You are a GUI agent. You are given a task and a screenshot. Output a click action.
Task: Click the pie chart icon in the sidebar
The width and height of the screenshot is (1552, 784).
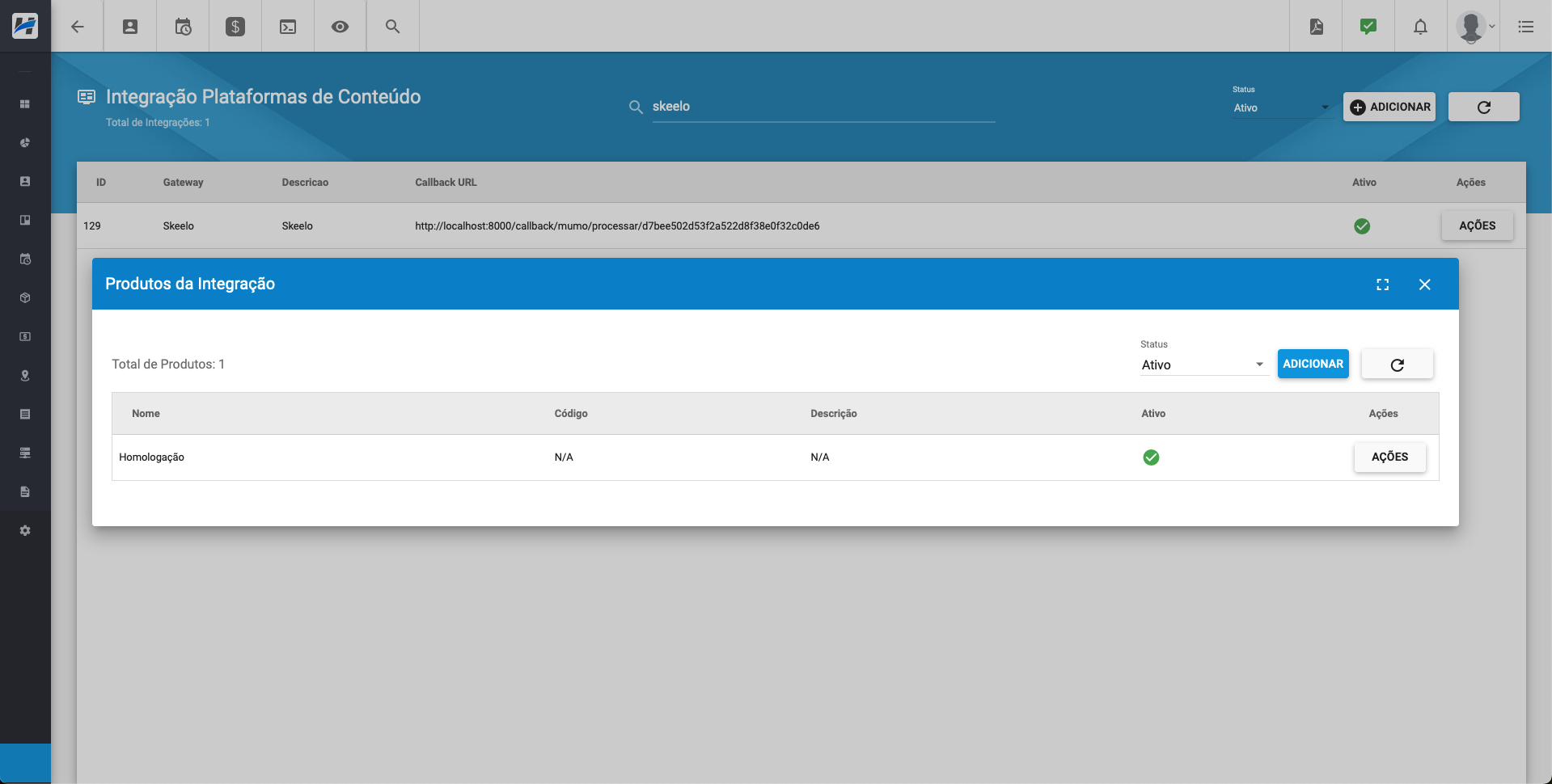pos(24,142)
